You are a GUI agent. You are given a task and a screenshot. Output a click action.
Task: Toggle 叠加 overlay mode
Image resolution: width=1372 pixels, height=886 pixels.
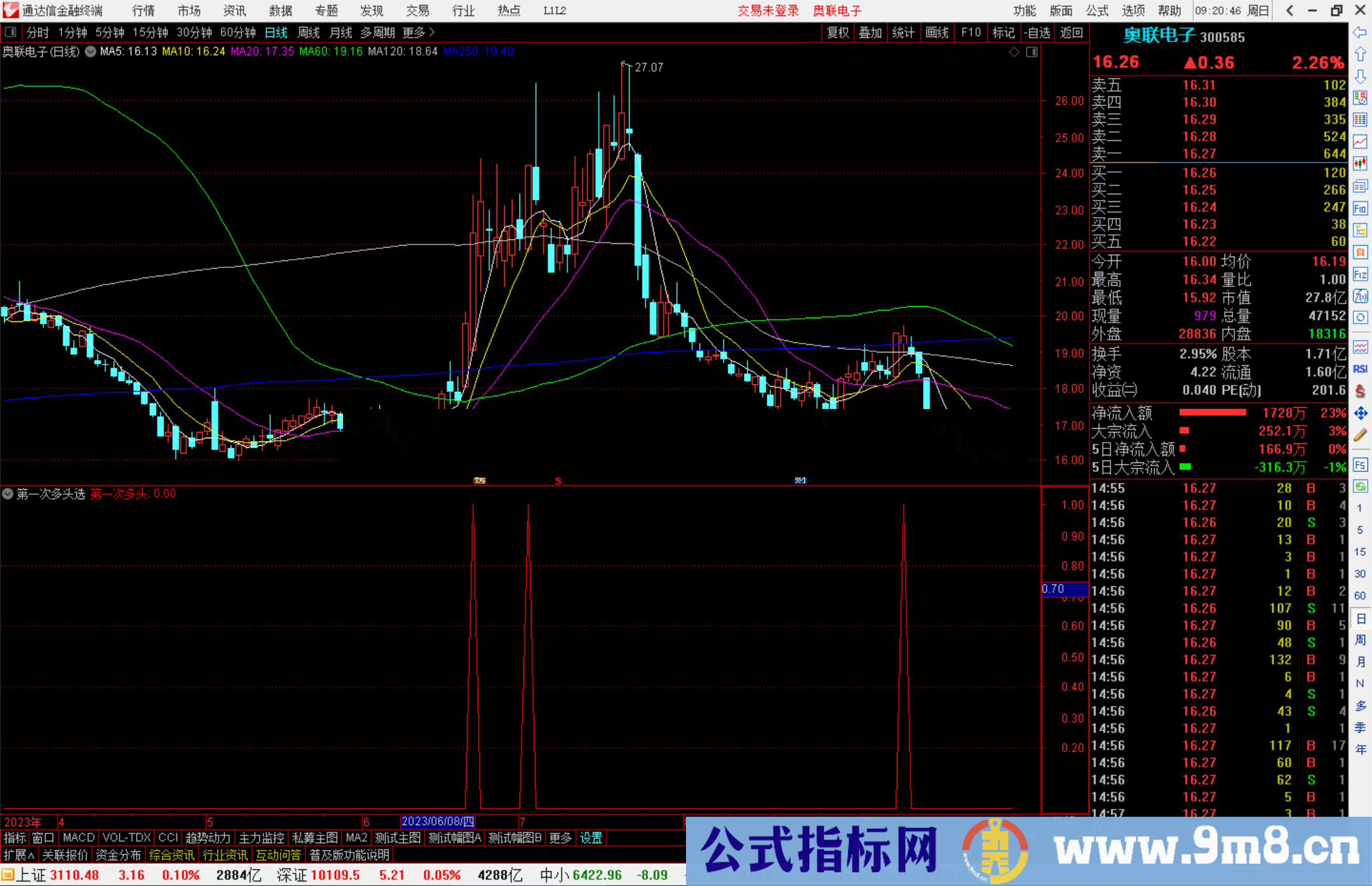point(870,32)
